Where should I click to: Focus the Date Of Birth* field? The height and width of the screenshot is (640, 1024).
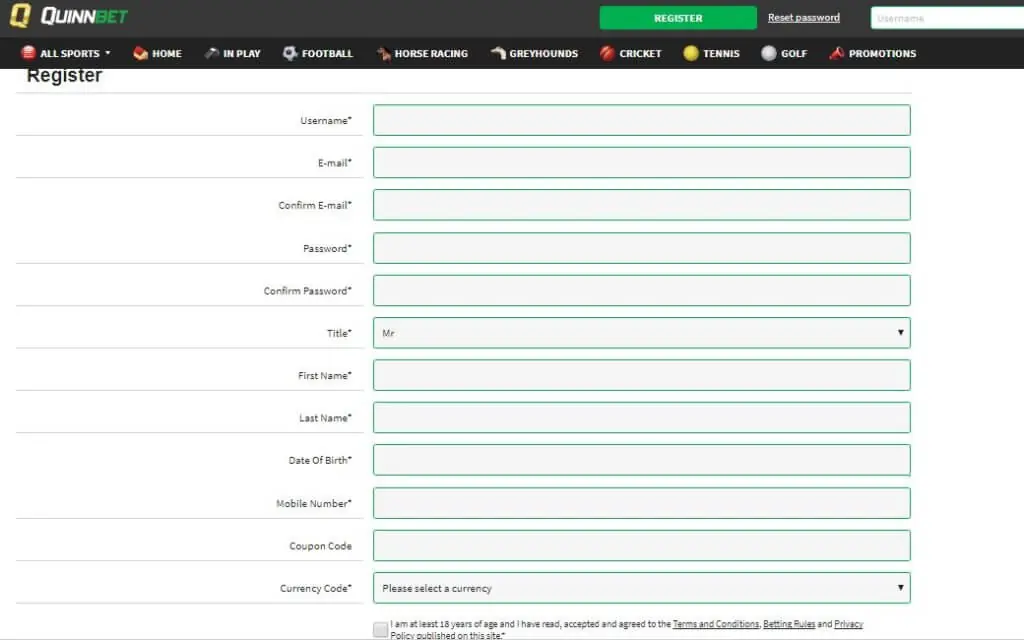641,460
